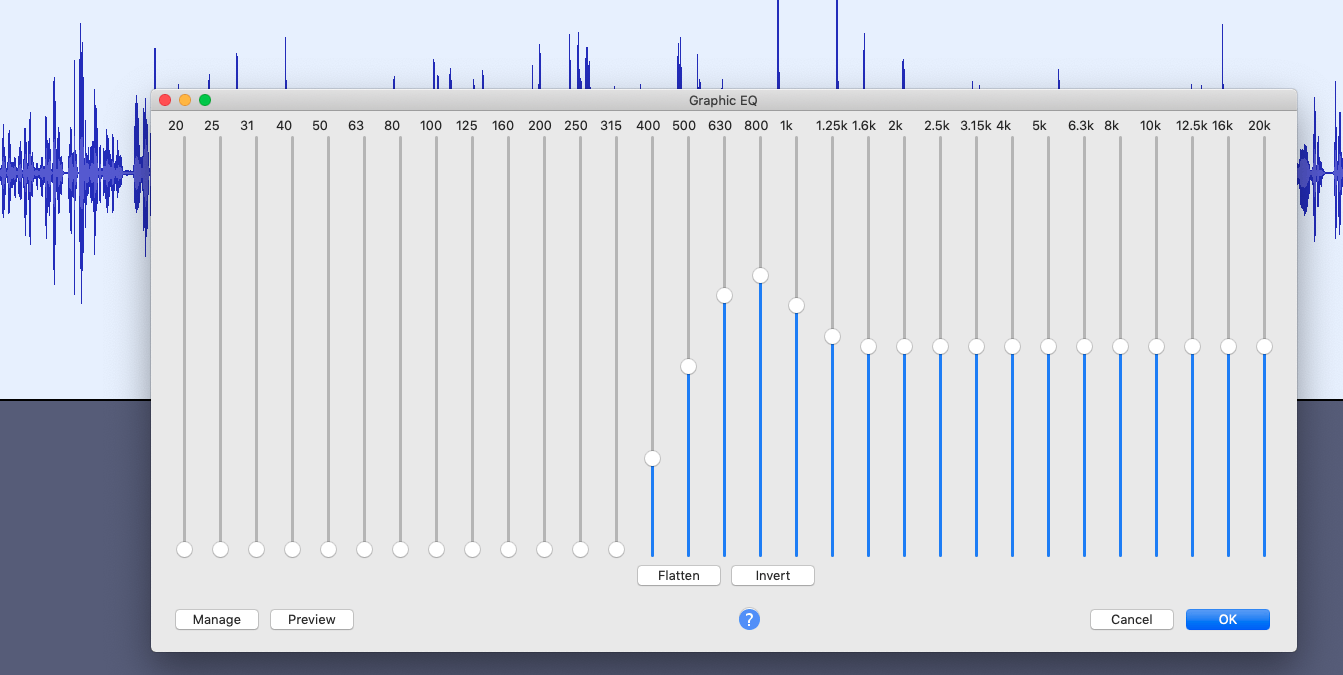Click the 125 Hz slider handle
Image resolution: width=1343 pixels, height=675 pixels.
pyautogui.click(x=472, y=549)
